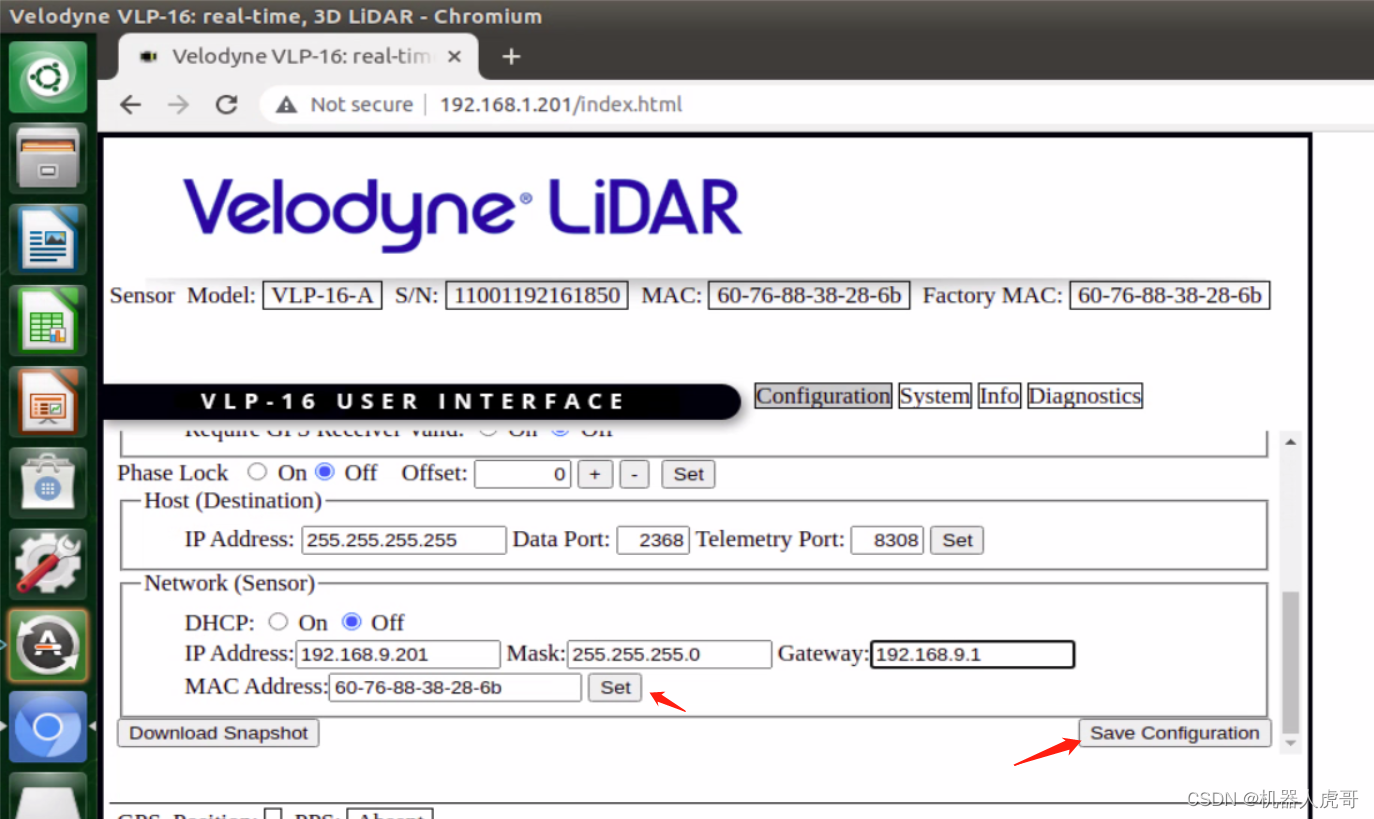Open Ubuntu Dash home launcher icon

pyautogui.click(x=48, y=76)
